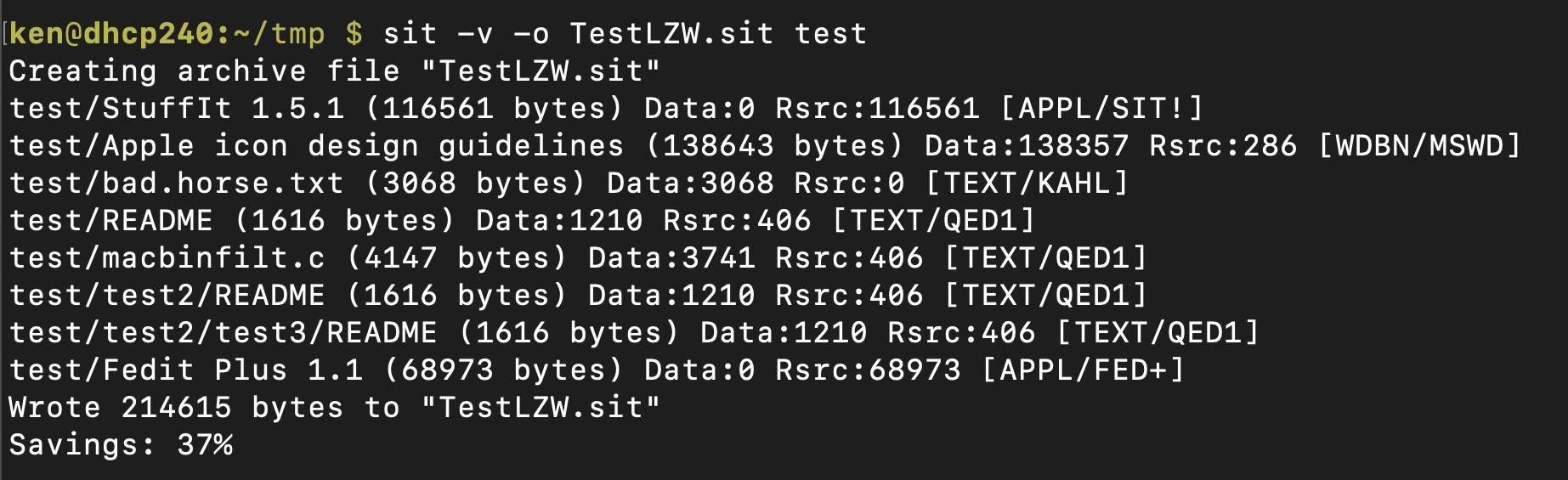Image resolution: width=1568 pixels, height=480 pixels.
Task: Click the "[APPL/SIT!]" type code
Action: [1102, 108]
